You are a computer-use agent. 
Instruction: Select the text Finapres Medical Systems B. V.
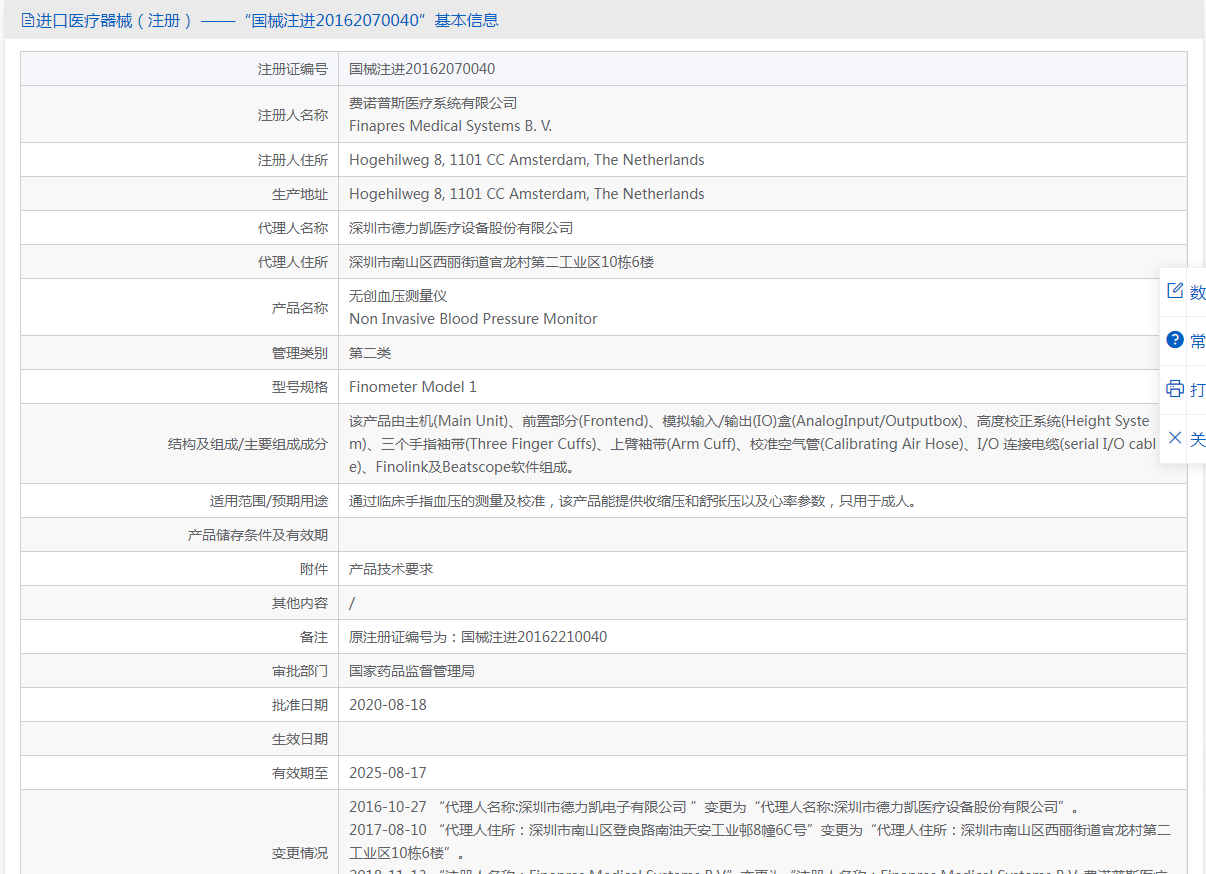point(450,126)
